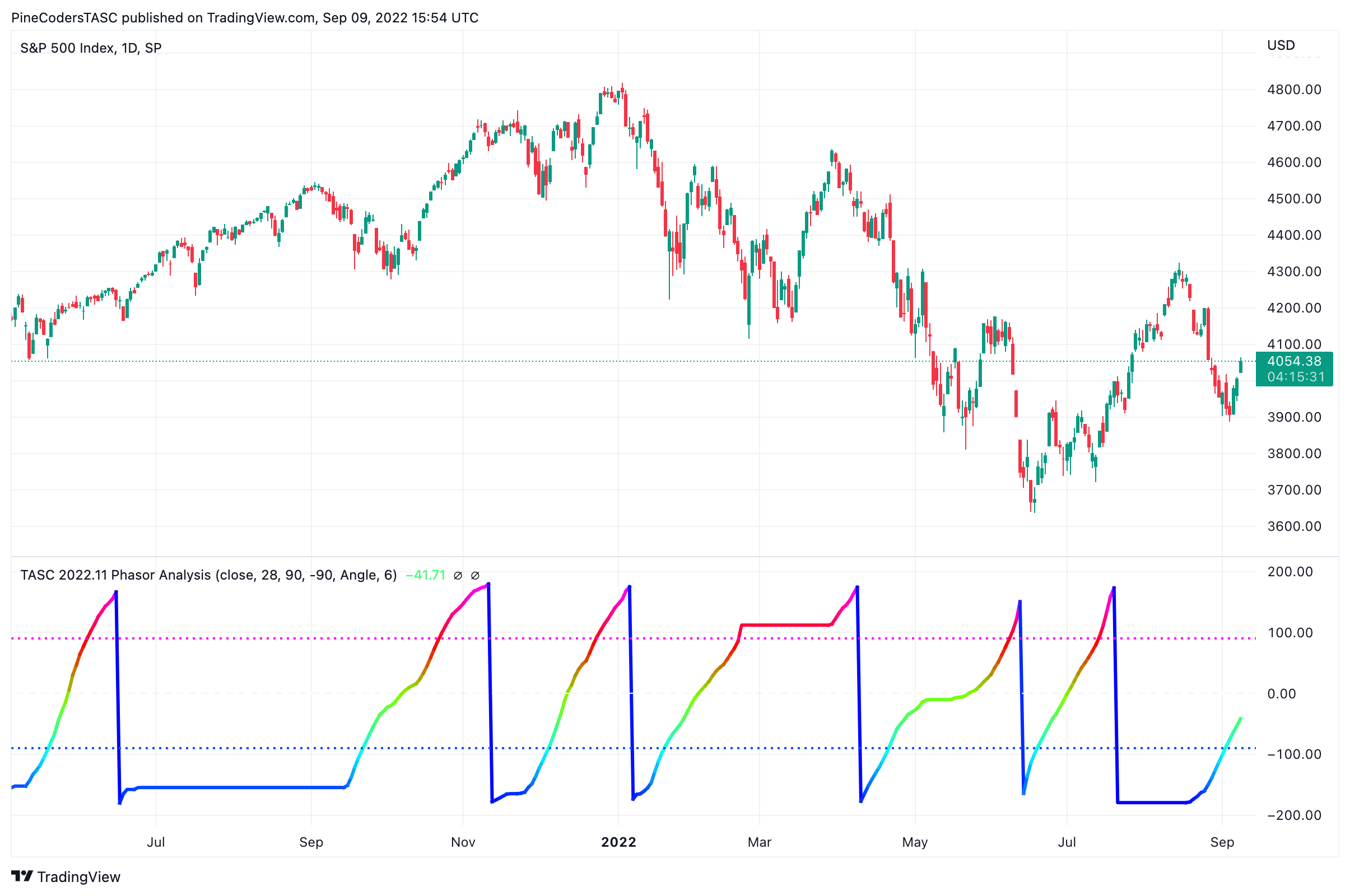1350x896 pixels.
Task: Open the TradingView brand name link
Action: (79, 876)
